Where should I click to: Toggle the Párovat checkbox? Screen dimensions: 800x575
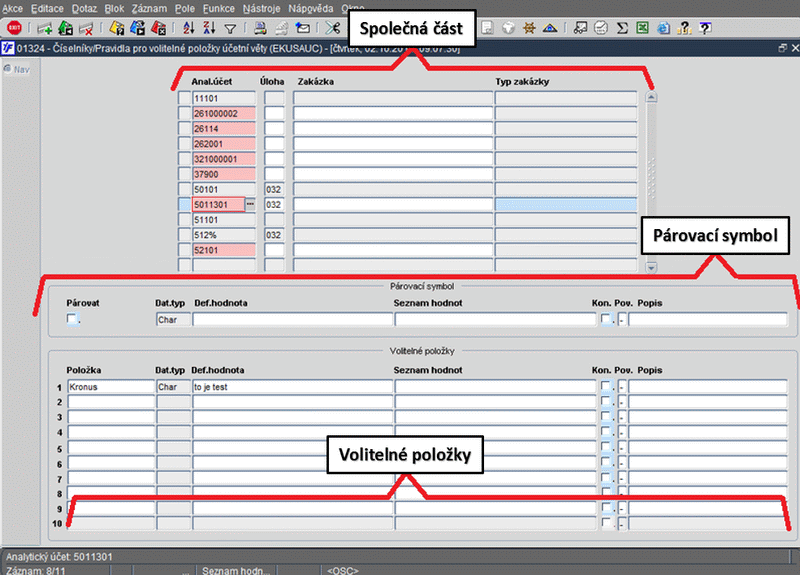point(72,319)
